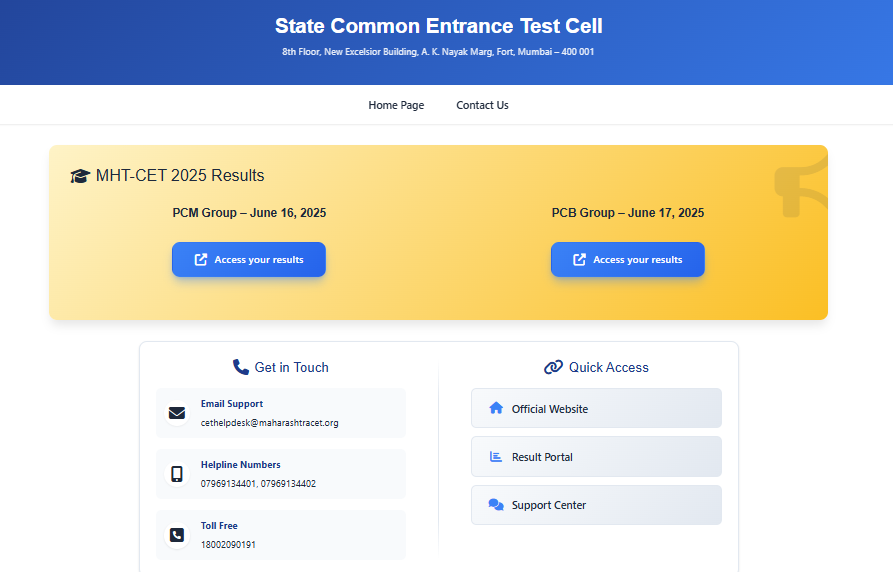This screenshot has height=572, width=893.
Task: Open the Official Website quick link
Action: [596, 408]
